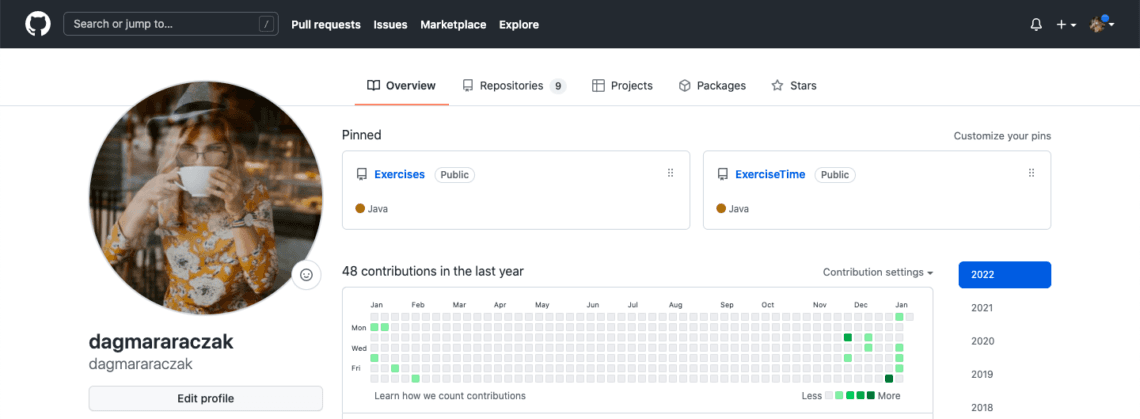
Task: Click Customize your pins
Action: click(1002, 136)
